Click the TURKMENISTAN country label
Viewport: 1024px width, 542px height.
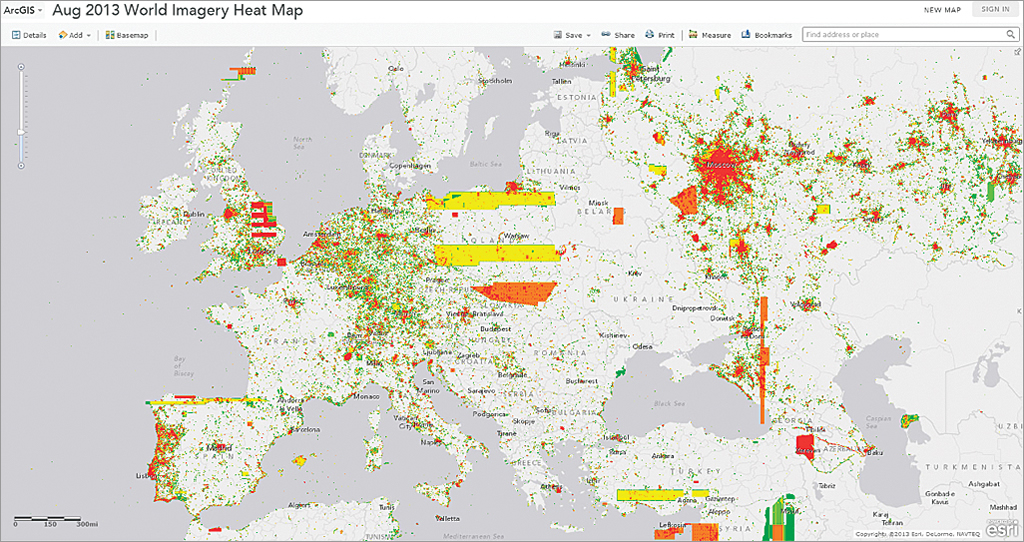[973, 468]
